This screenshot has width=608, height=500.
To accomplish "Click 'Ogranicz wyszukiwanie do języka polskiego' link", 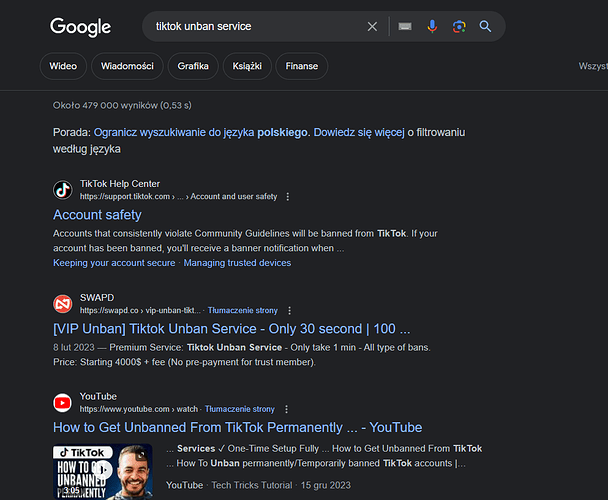I will (x=200, y=132).
